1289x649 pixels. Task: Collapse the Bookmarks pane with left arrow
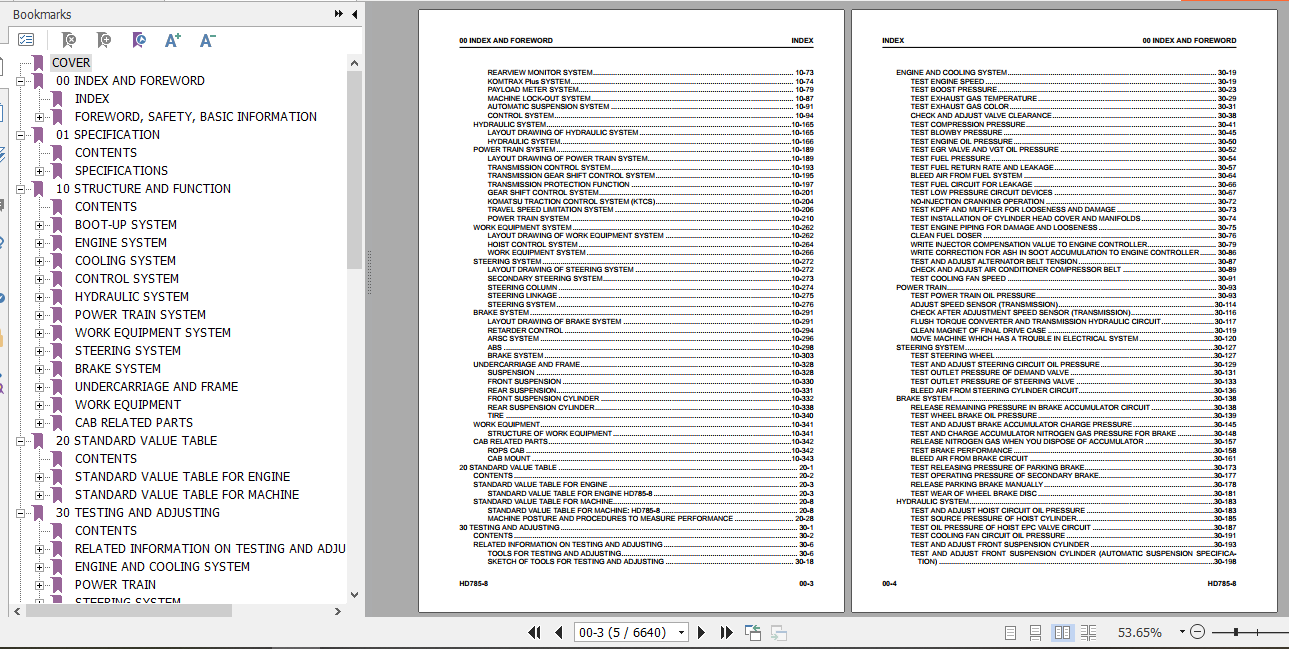(x=354, y=14)
